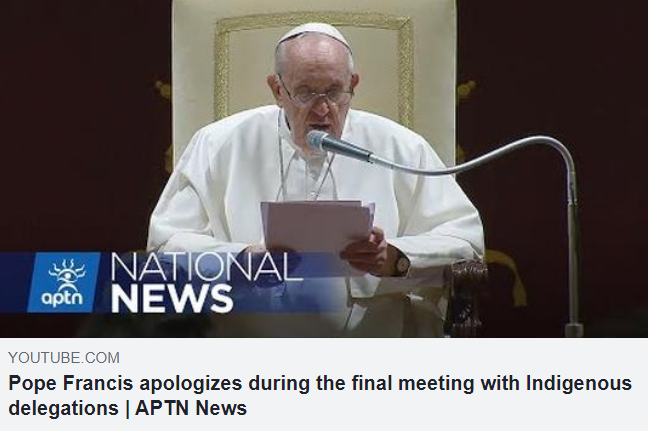Click the YOUTUBE.COM source label
Viewport: 648px width, 431px height.
(64, 357)
